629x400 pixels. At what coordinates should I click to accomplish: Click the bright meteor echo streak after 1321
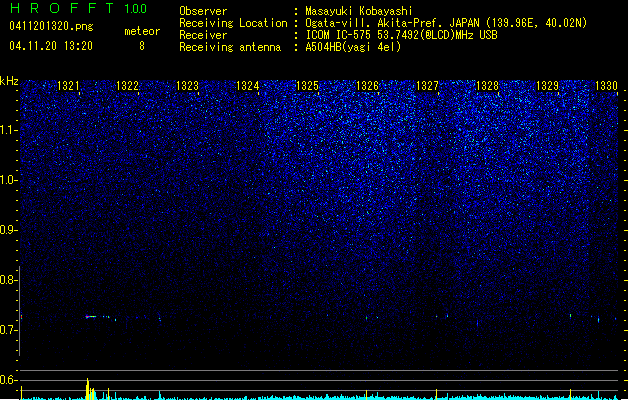[x=91, y=317]
